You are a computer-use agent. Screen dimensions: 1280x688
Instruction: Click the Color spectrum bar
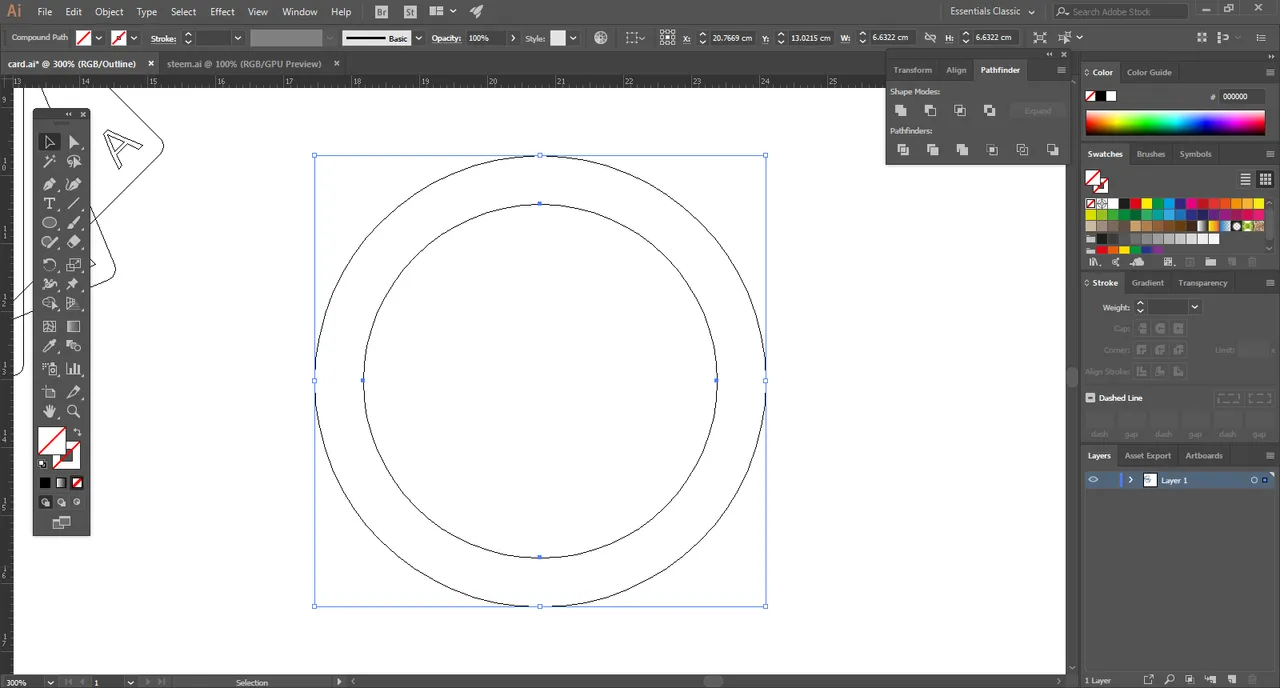pos(1175,123)
